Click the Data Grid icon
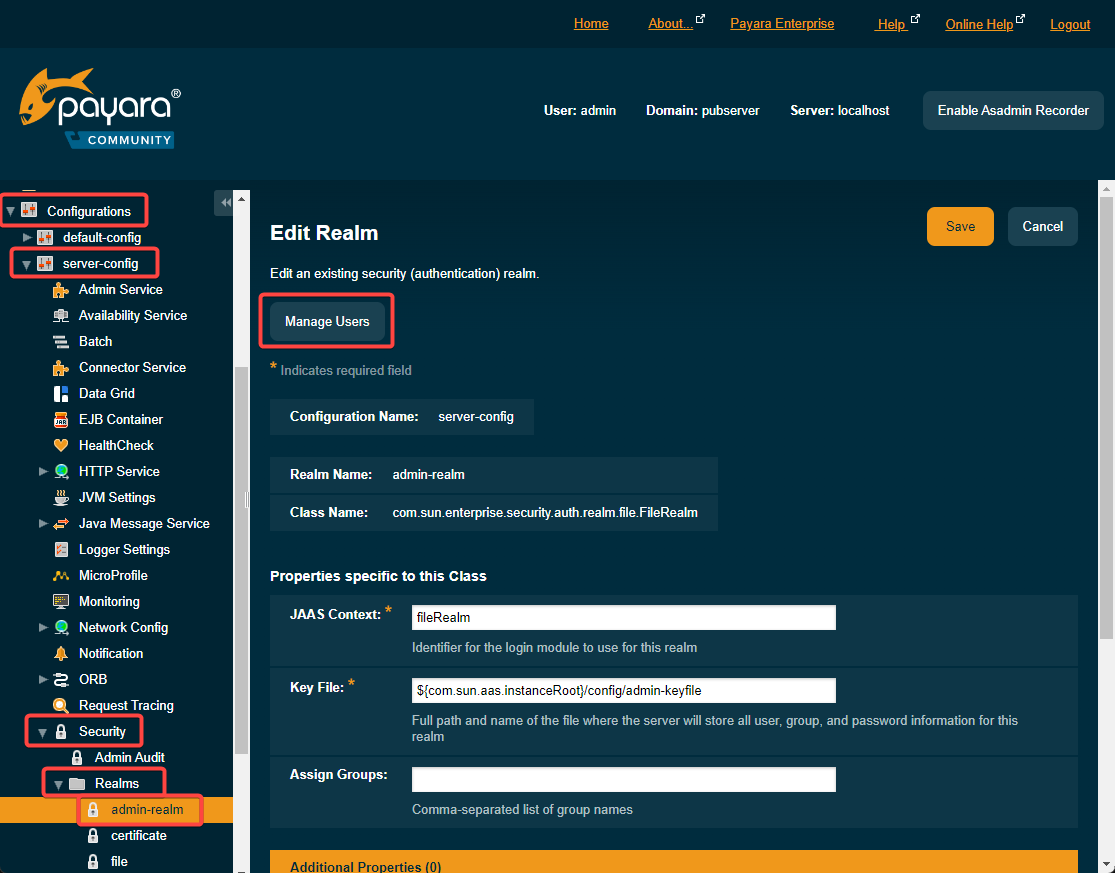 (61, 393)
